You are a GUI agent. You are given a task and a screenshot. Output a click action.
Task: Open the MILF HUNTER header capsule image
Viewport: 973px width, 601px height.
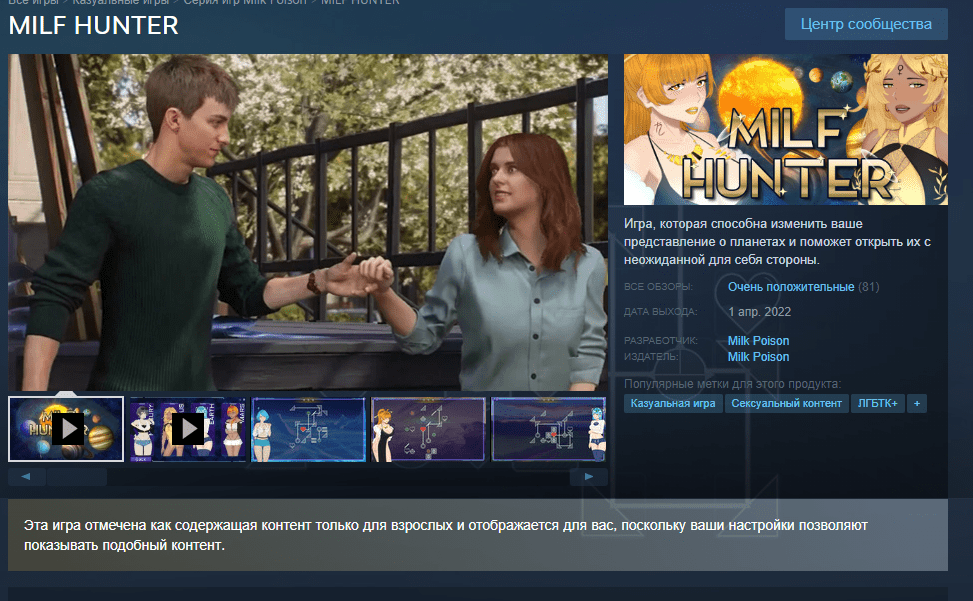tap(785, 129)
